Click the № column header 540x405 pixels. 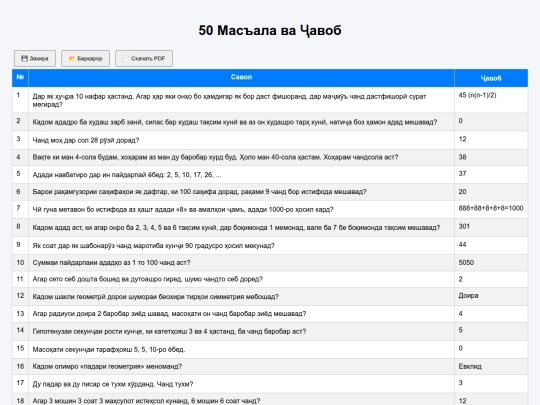click(20, 77)
